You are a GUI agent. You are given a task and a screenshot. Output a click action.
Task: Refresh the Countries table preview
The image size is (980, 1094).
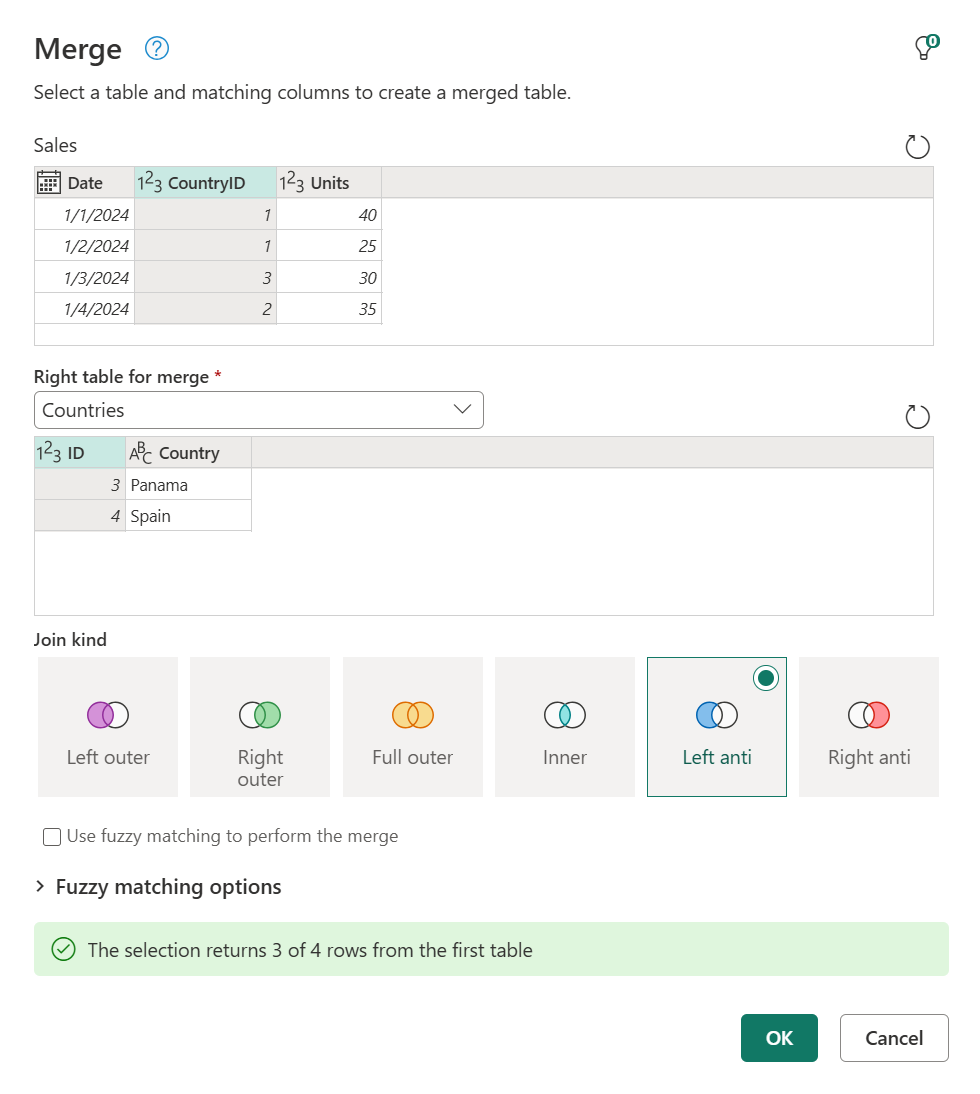tap(917, 416)
